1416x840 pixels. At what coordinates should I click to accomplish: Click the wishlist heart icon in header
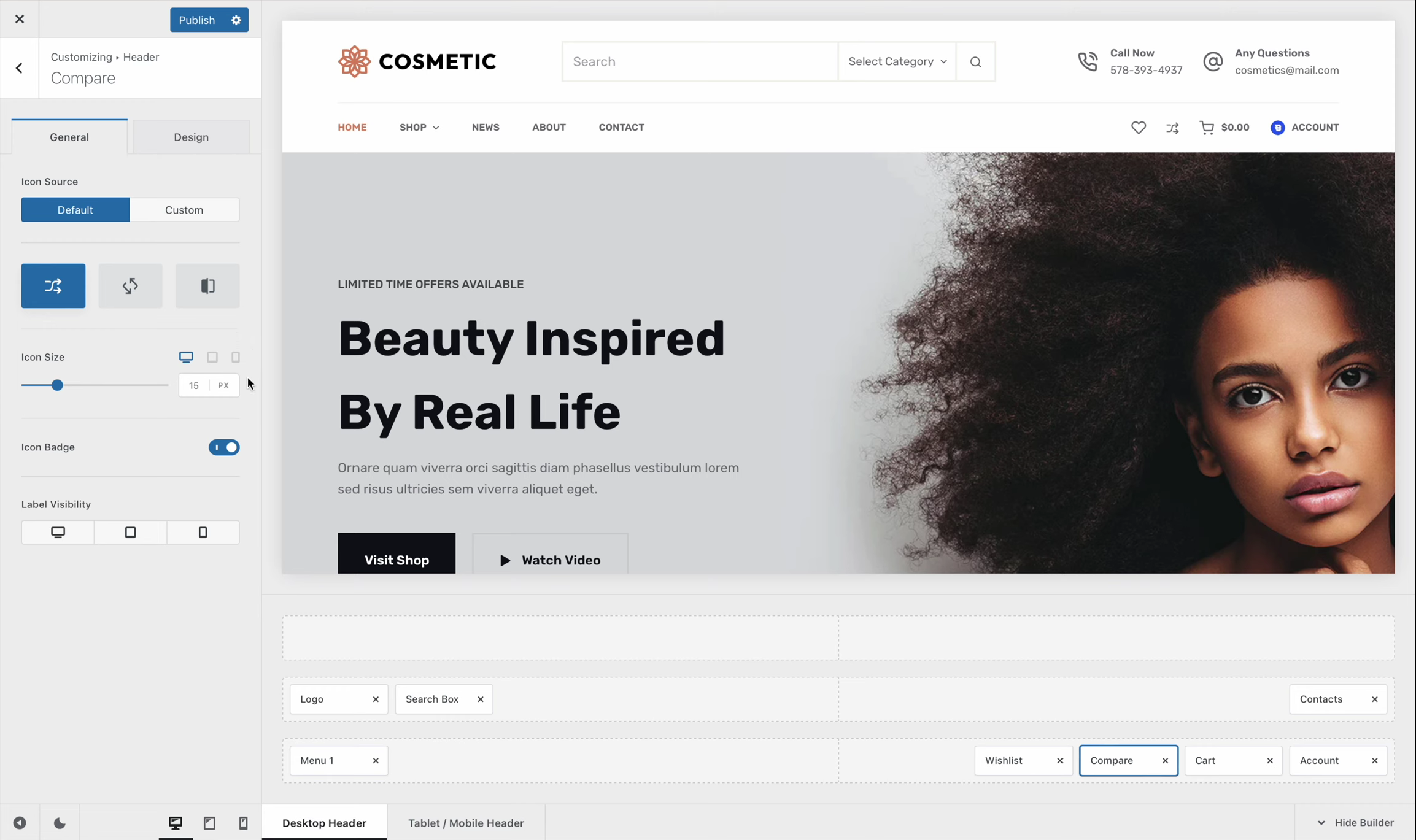[x=1138, y=128]
